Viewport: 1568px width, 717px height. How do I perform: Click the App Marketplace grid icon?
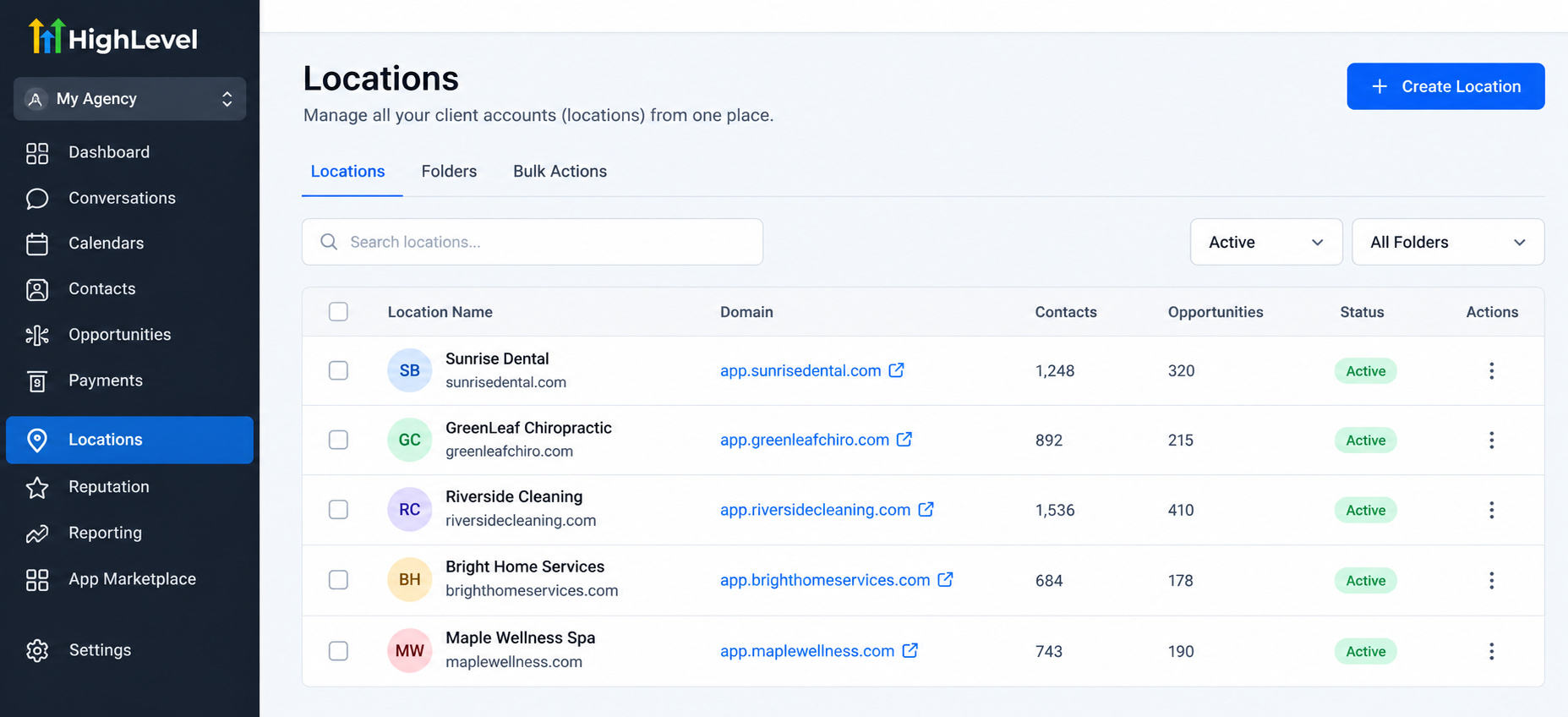coord(37,579)
